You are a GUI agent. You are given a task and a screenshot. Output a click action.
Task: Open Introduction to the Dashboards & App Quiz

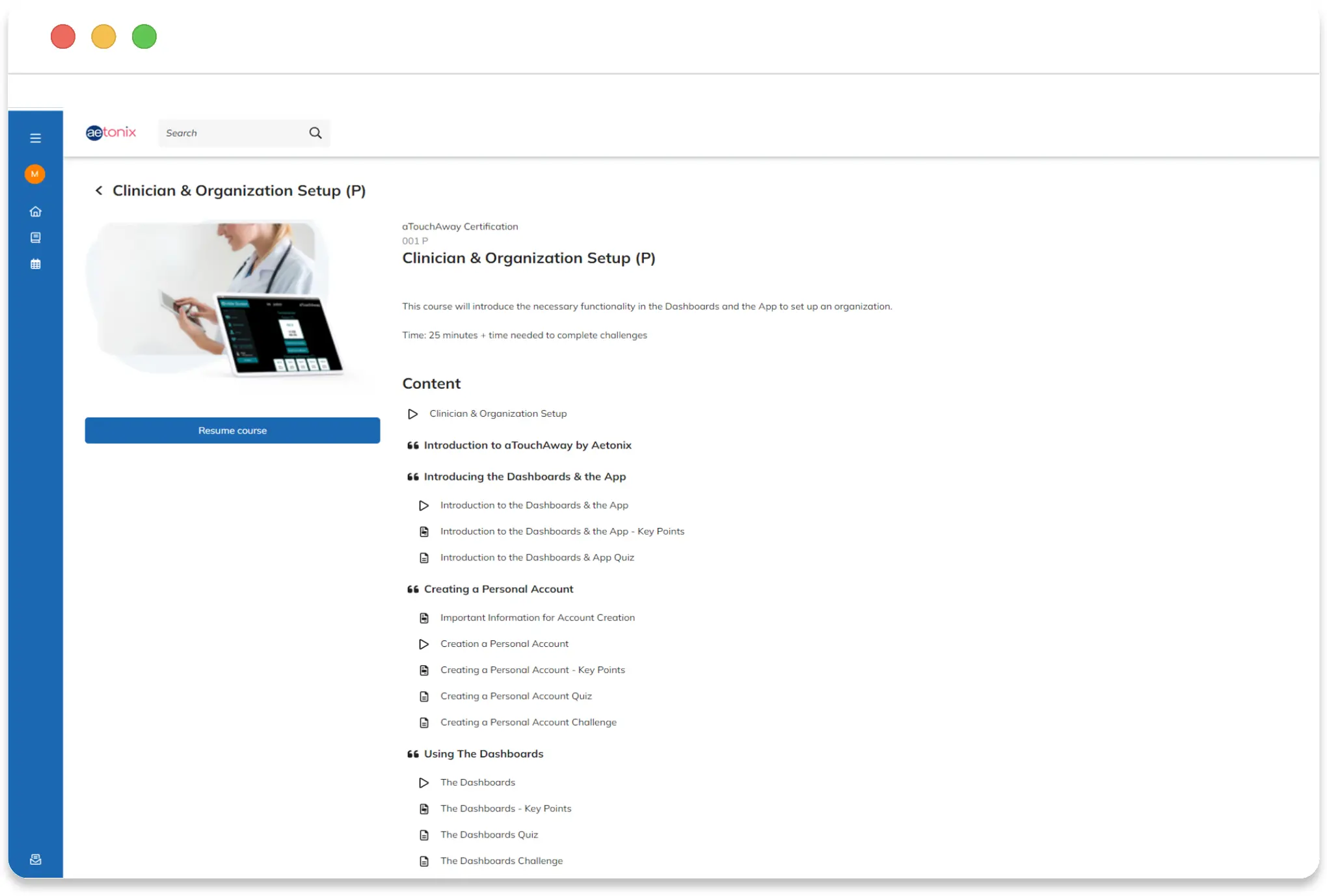(x=537, y=557)
